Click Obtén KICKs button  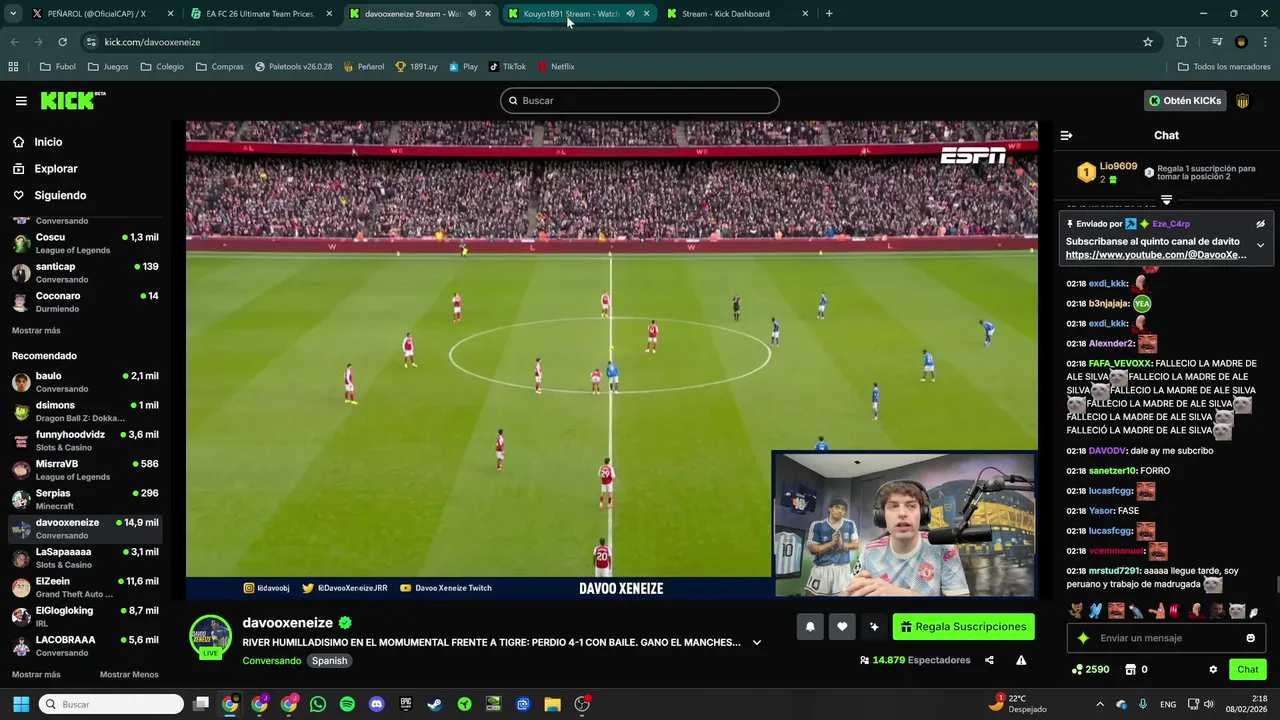point(1185,101)
